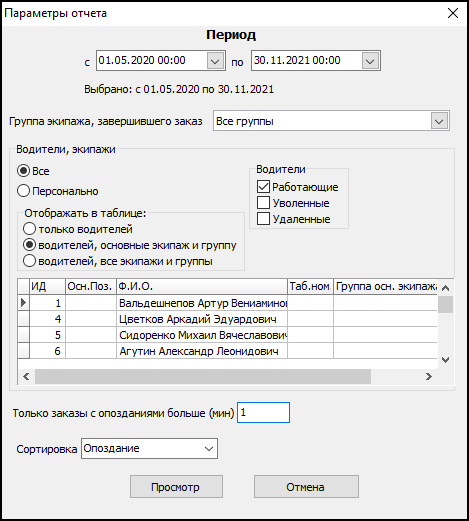Screen dimensions: 469x521
Task: Click the table's scroll up arrow
Action: point(446,288)
